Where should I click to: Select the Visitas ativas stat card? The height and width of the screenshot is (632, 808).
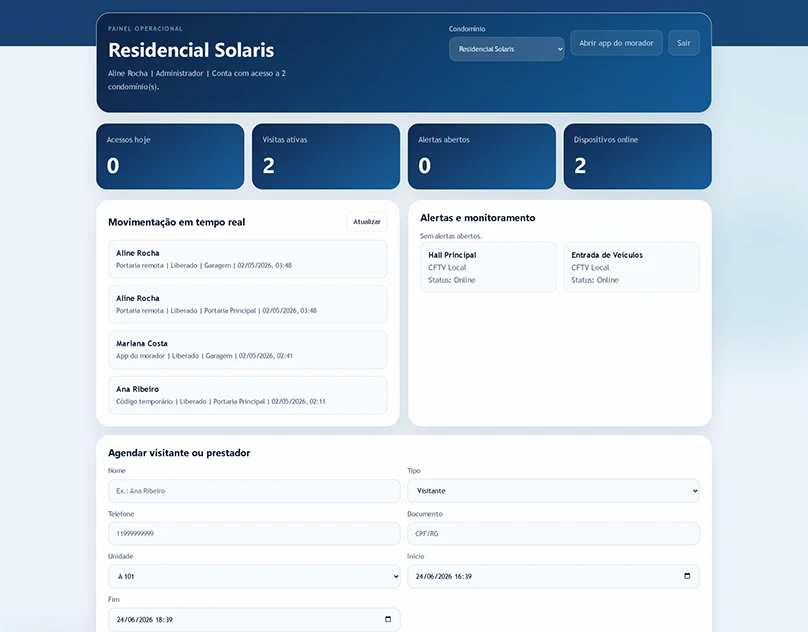coord(326,156)
